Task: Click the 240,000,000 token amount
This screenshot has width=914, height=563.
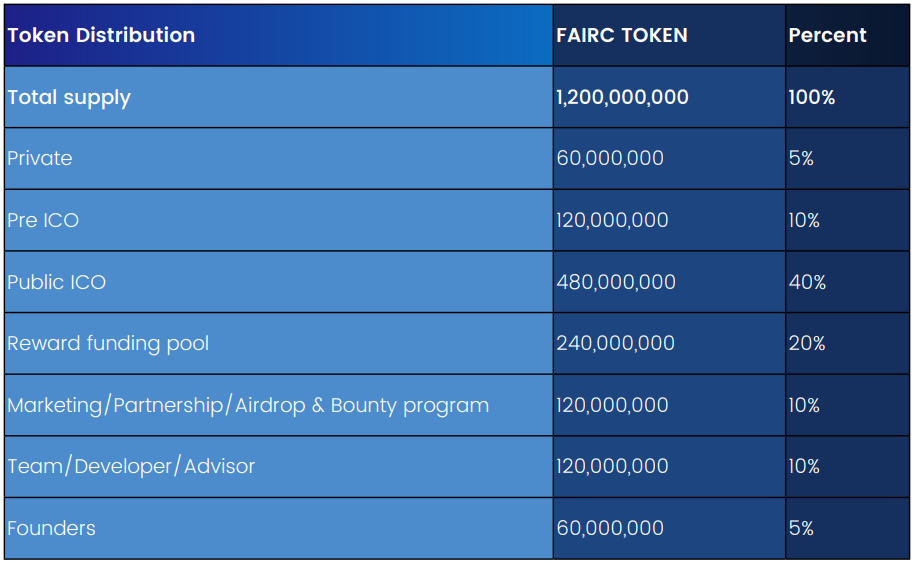Action: coord(615,343)
